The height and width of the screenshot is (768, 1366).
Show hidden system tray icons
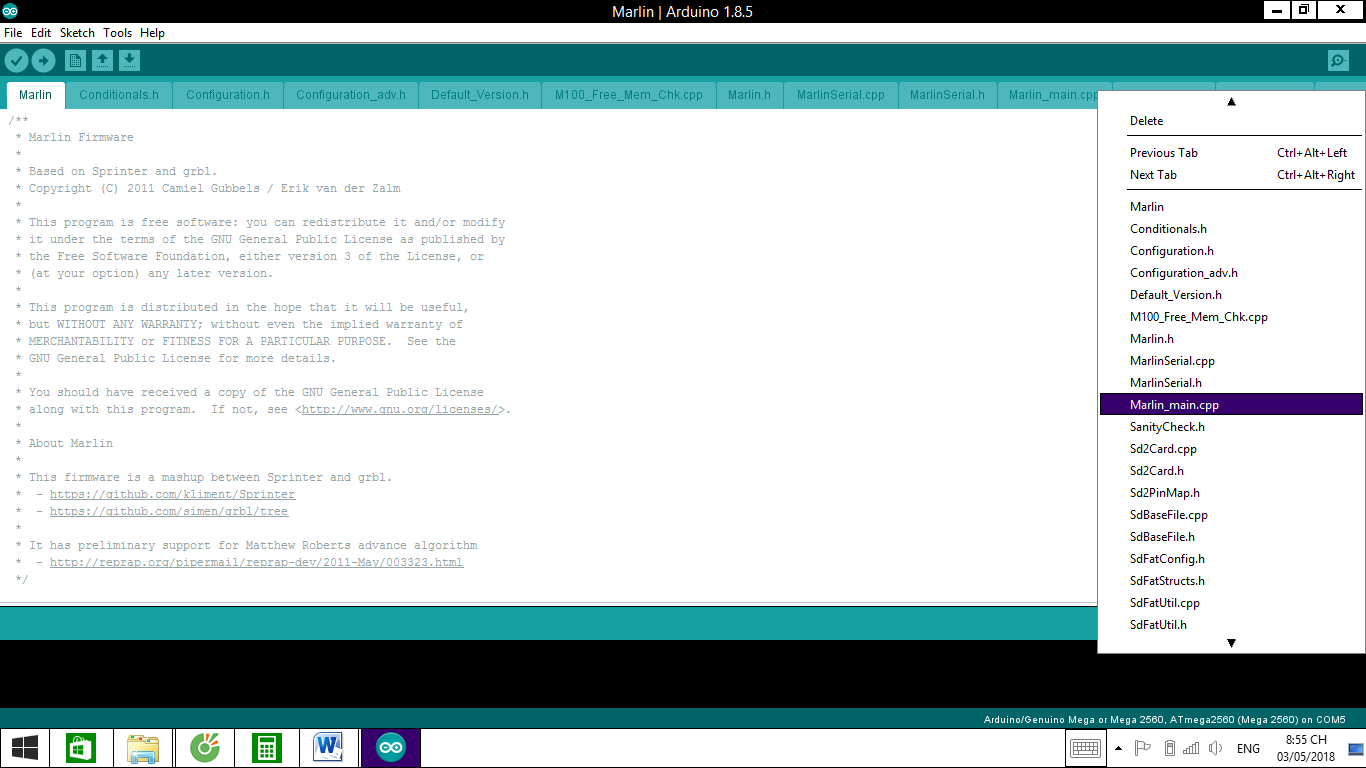1118,748
